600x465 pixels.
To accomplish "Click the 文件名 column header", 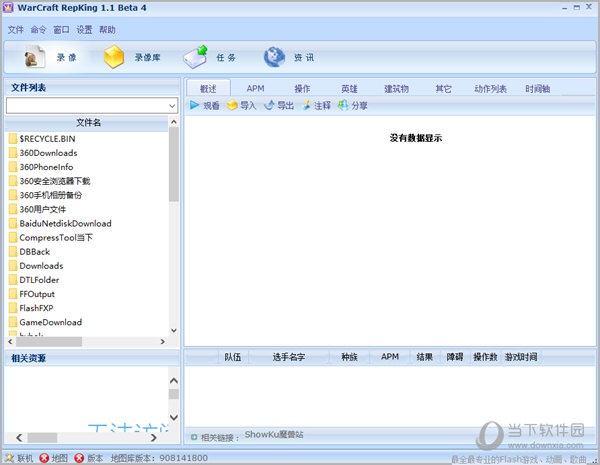I will click(x=87, y=122).
